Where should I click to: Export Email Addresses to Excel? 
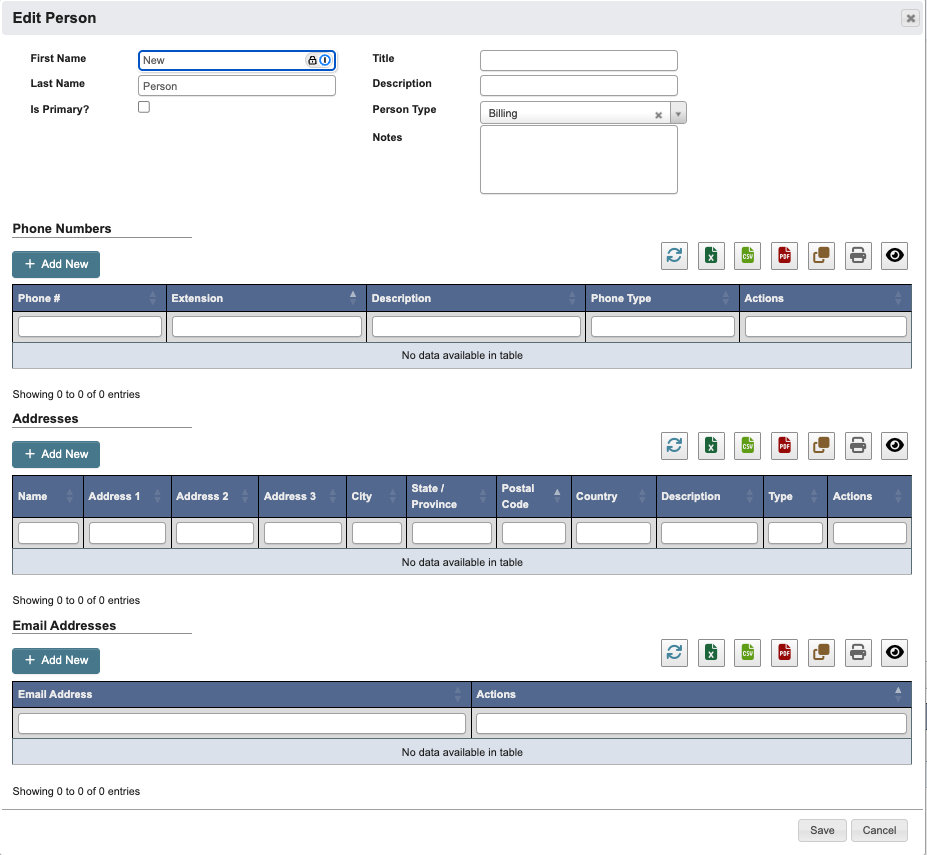(x=711, y=653)
